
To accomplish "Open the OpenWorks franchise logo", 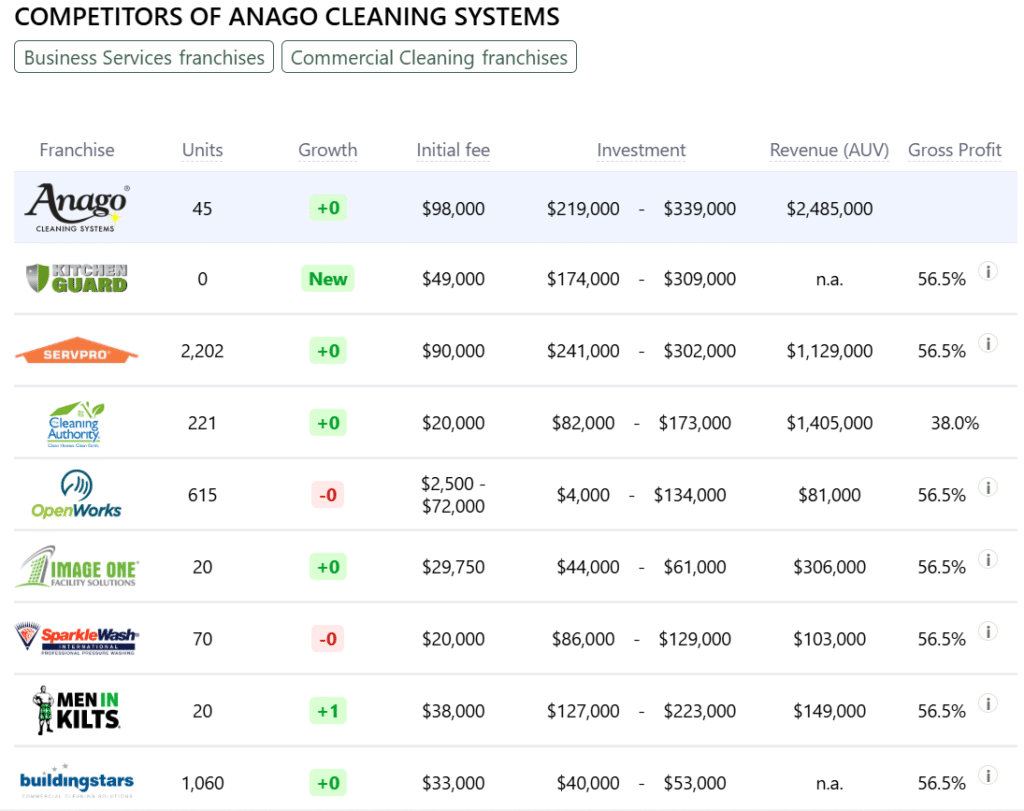I will tap(76, 494).
